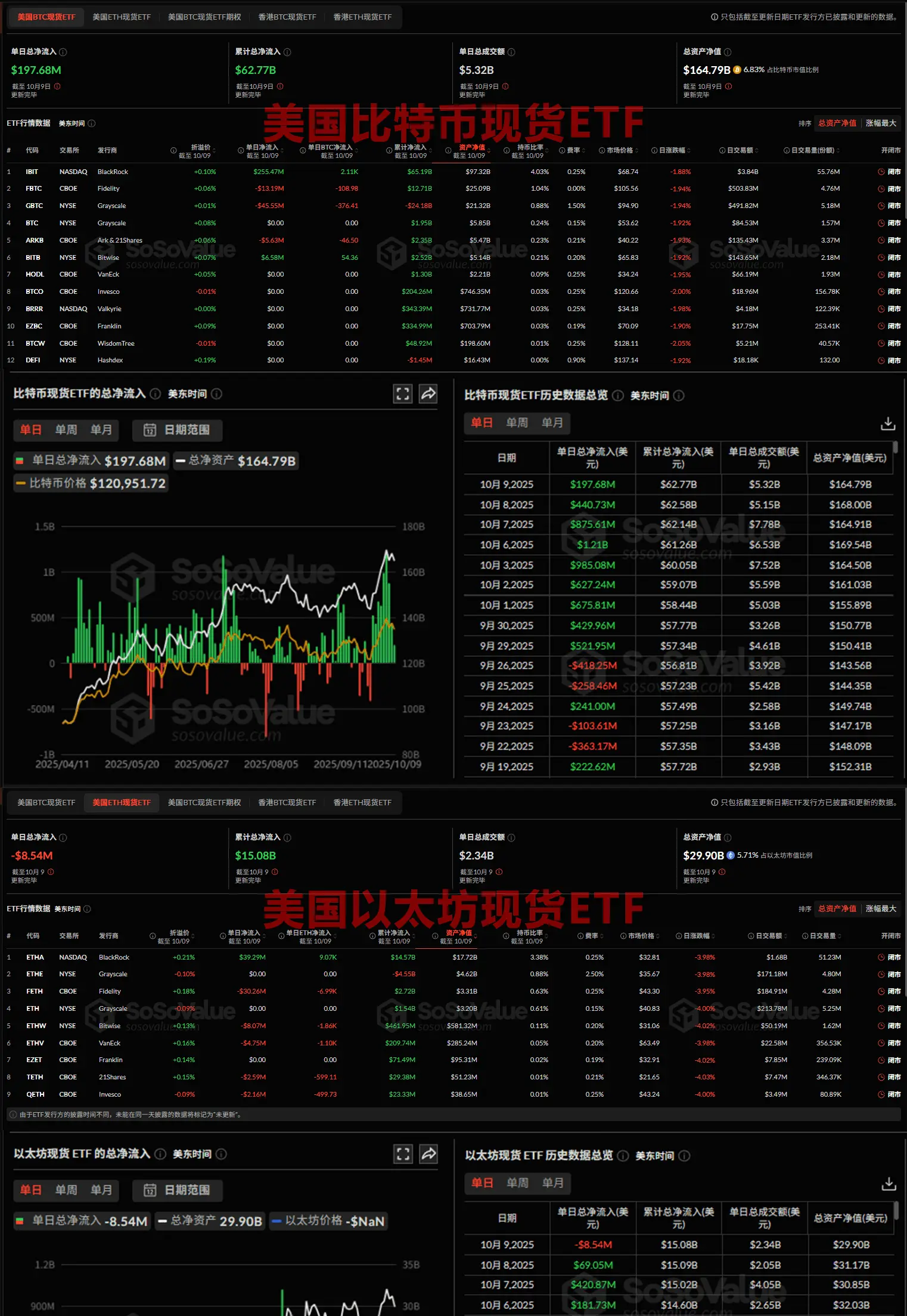The height and width of the screenshot is (1316, 907).
Task: Click info icon beside 比特币现货ETF的总净流入 title
Action: 155,394
